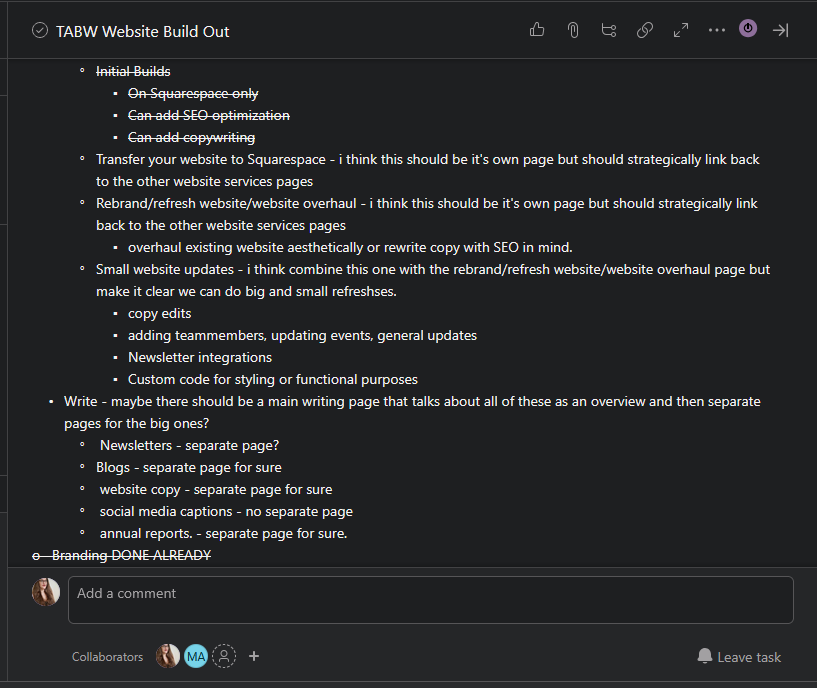This screenshot has height=688, width=817.
Task: Attach a file using paperclip icon
Action: click(573, 30)
